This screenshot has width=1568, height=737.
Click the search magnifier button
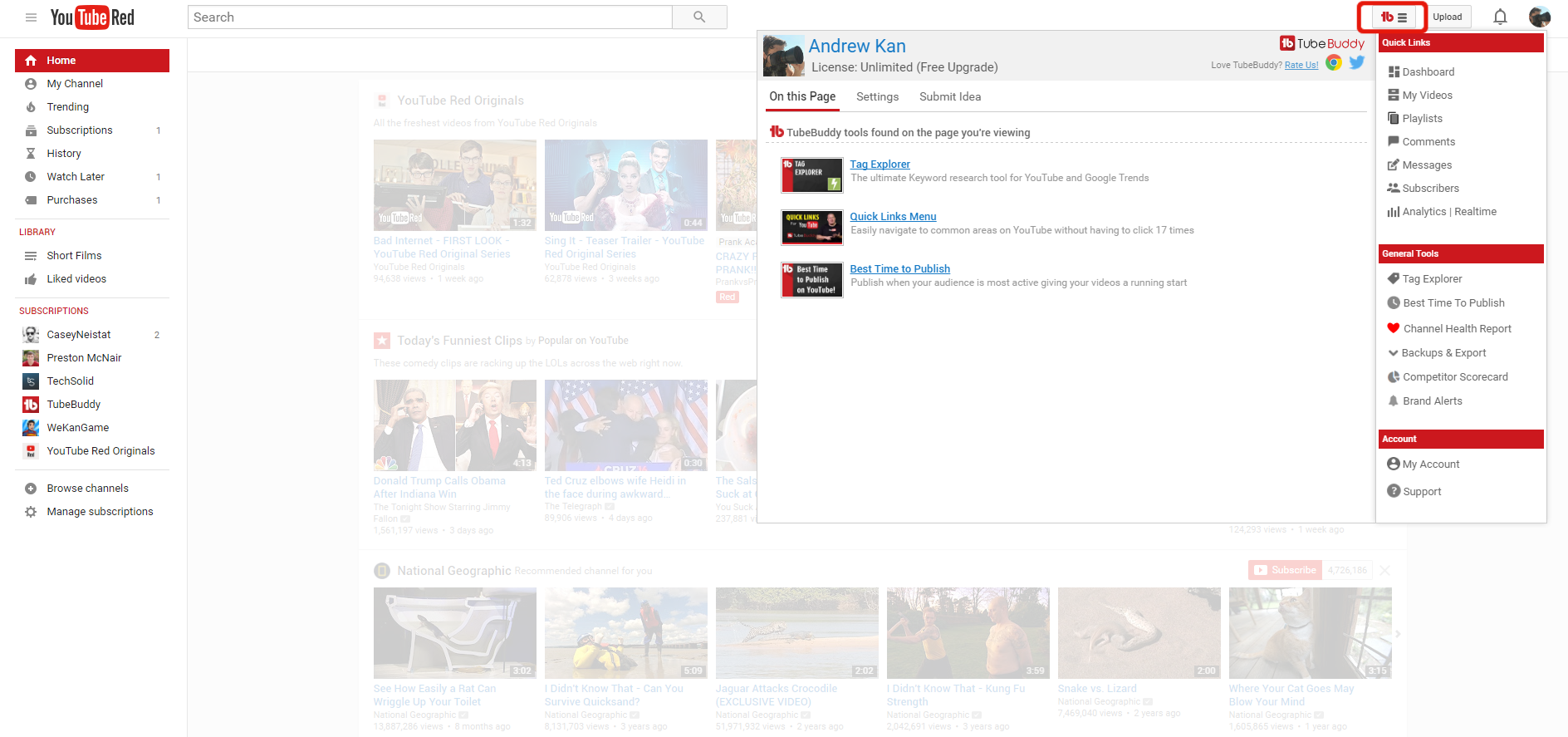point(699,17)
